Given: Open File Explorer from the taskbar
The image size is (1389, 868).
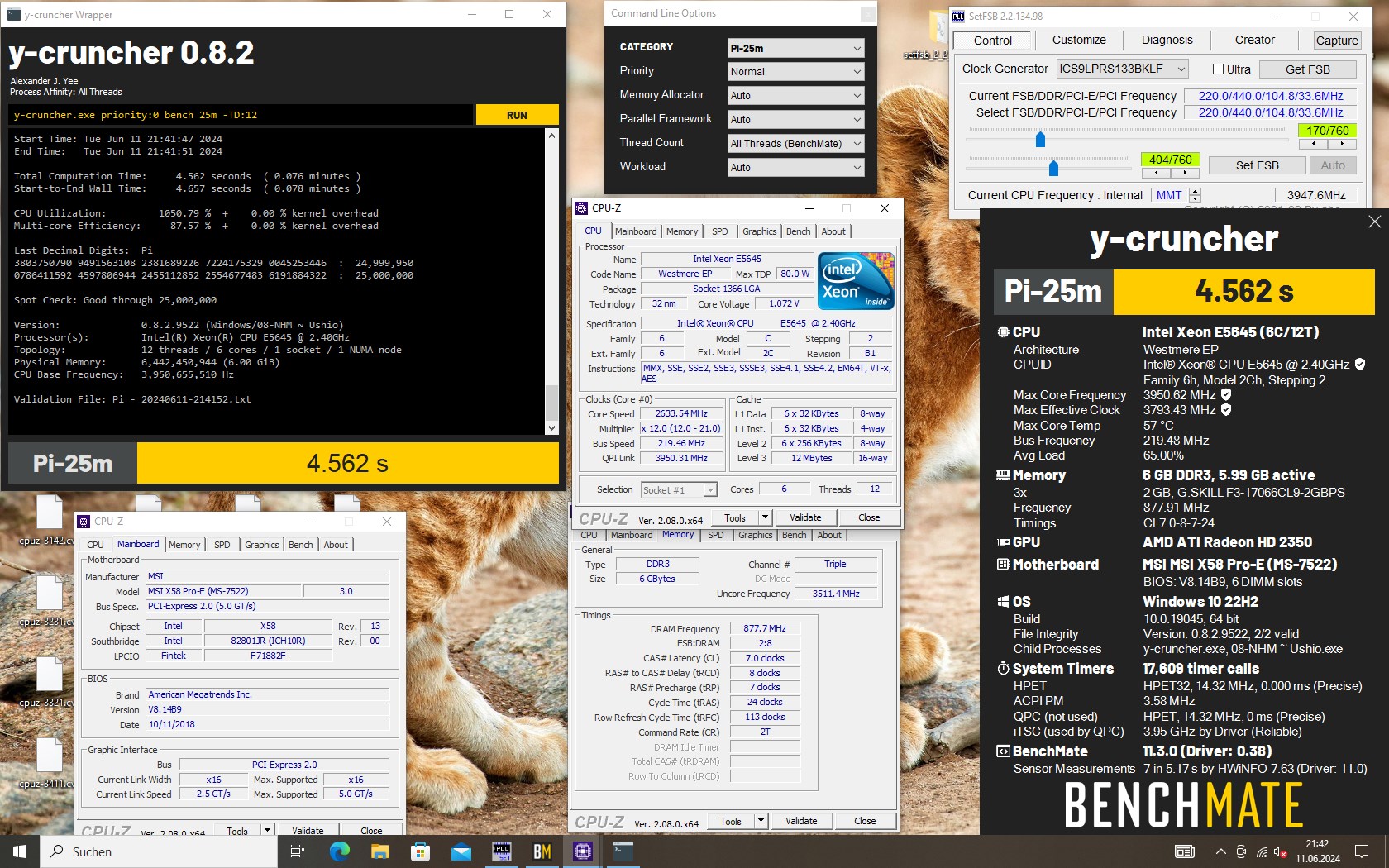Looking at the screenshot, I should [x=379, y=851].
